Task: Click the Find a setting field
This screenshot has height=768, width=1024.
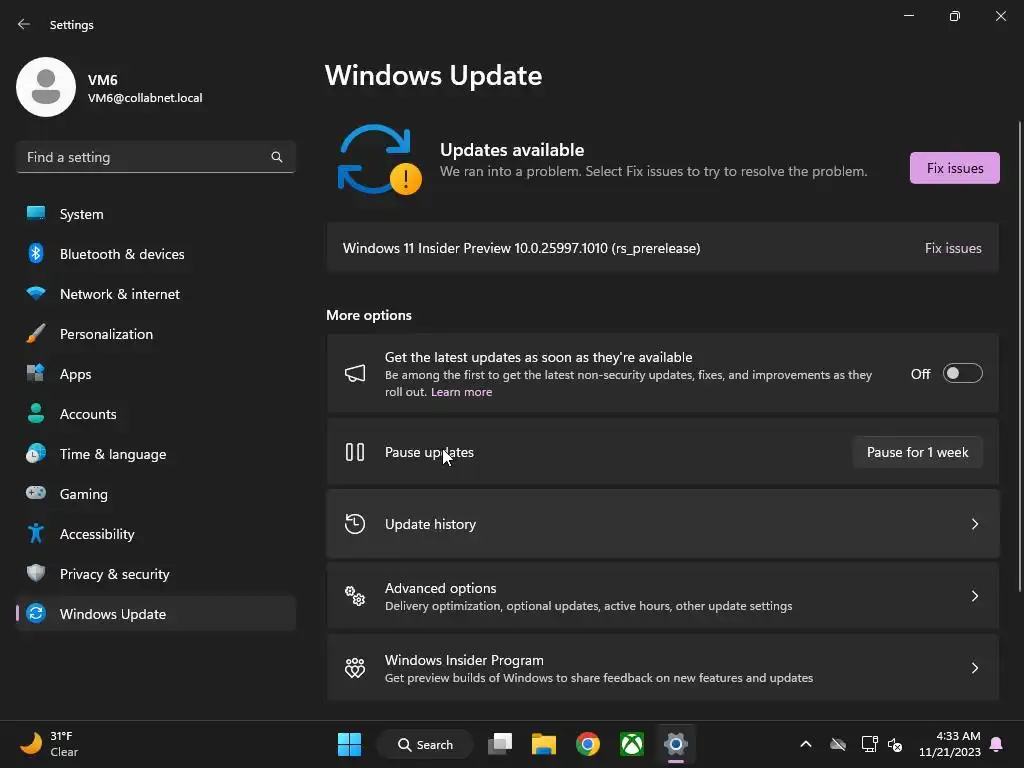Action: click(155, 157)
